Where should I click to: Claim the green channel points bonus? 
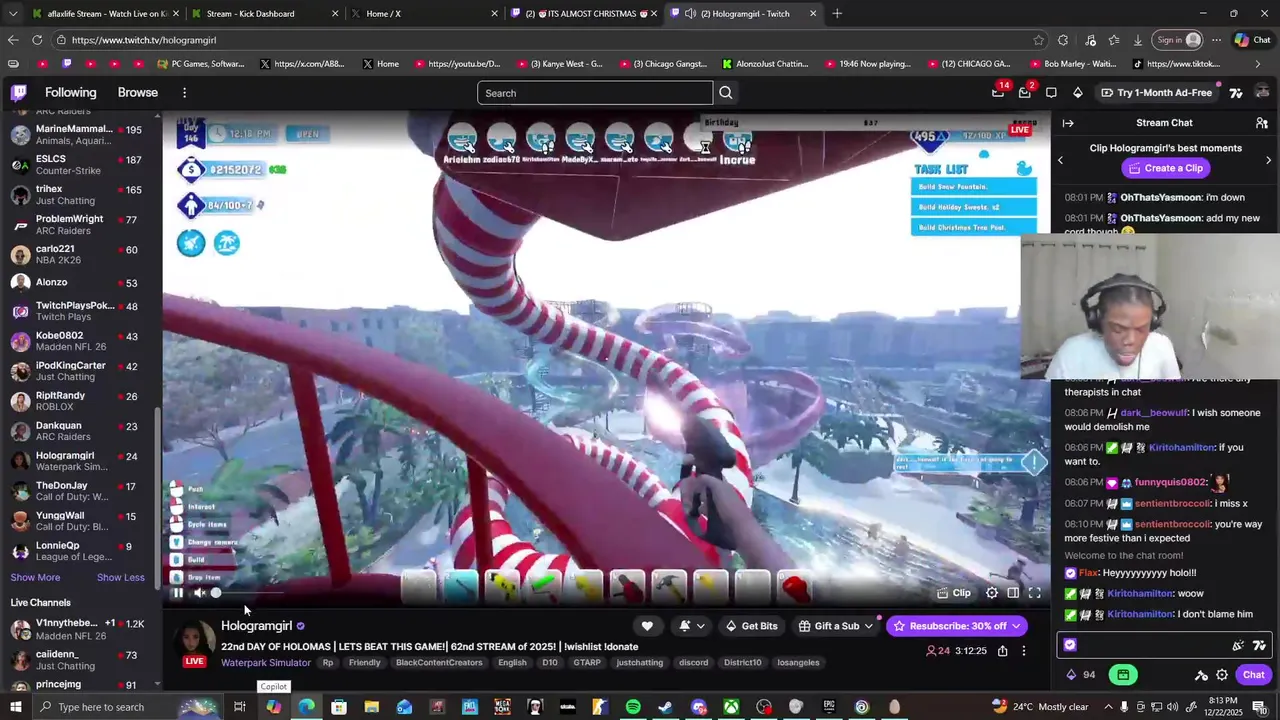[1123, 675]
